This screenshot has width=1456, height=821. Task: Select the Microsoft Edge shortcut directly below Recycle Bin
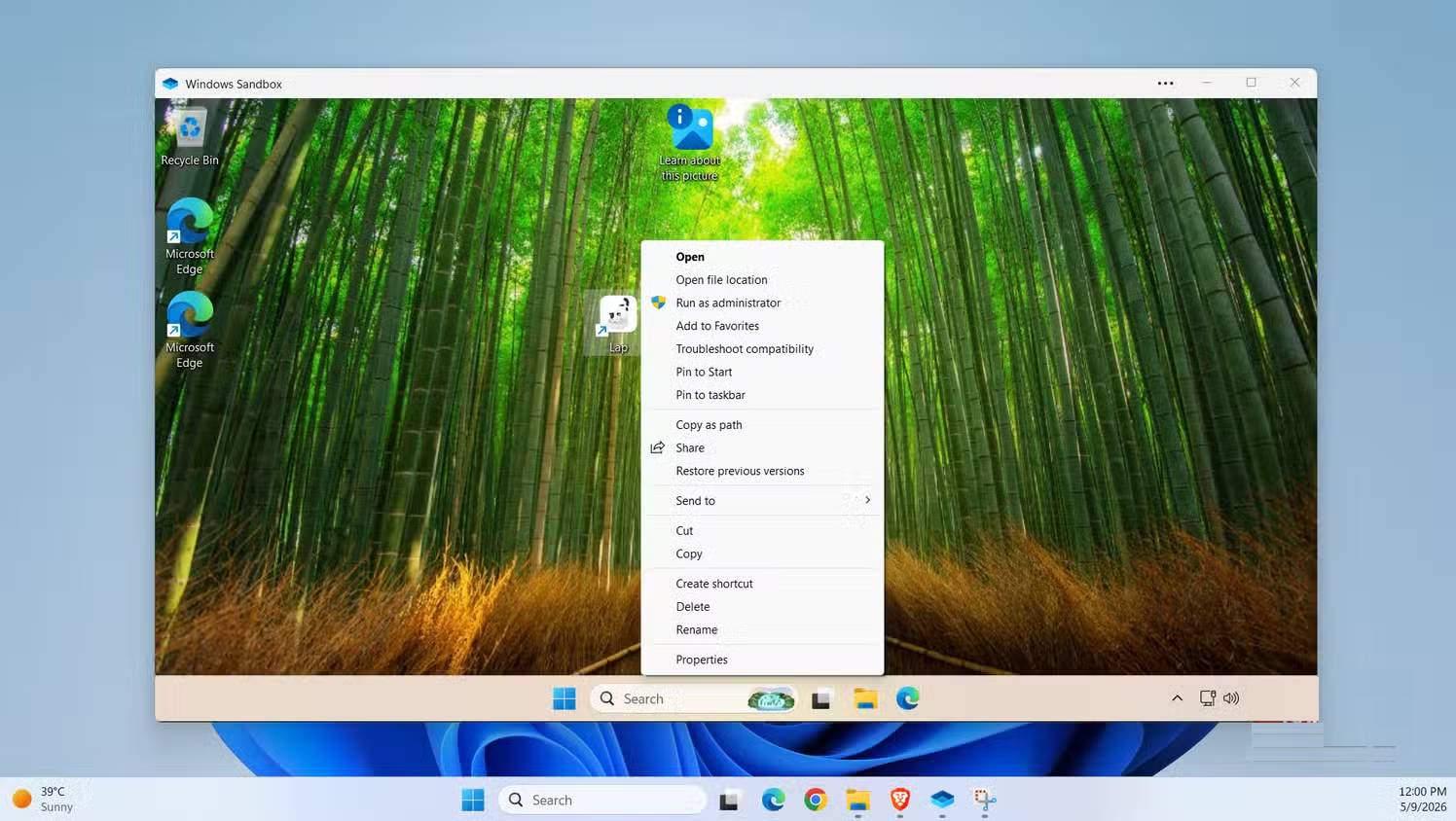tap(190, 237)
